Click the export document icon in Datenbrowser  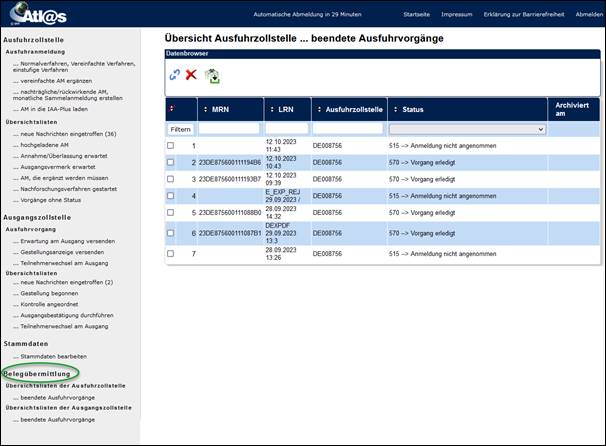[212, 75]
